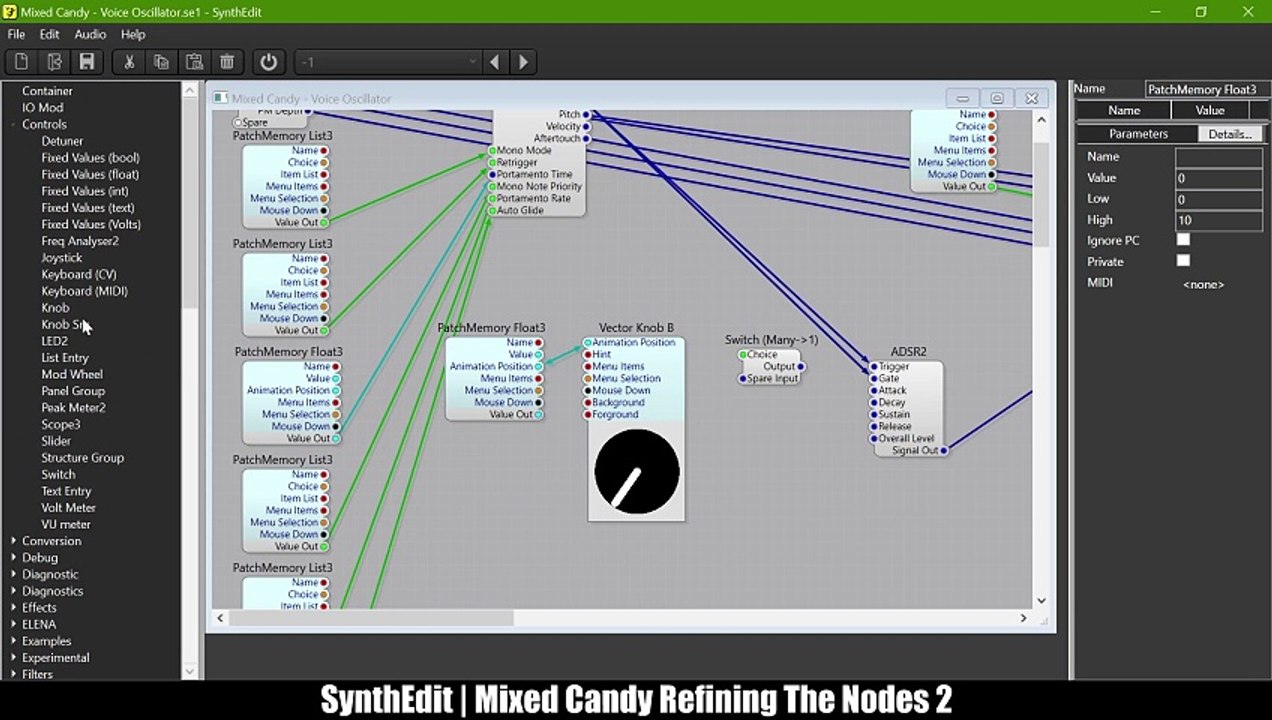Click canvas horizontal scrollbar thumb
This screenshot has height=720, width=1272.
(x=371, y=618)
